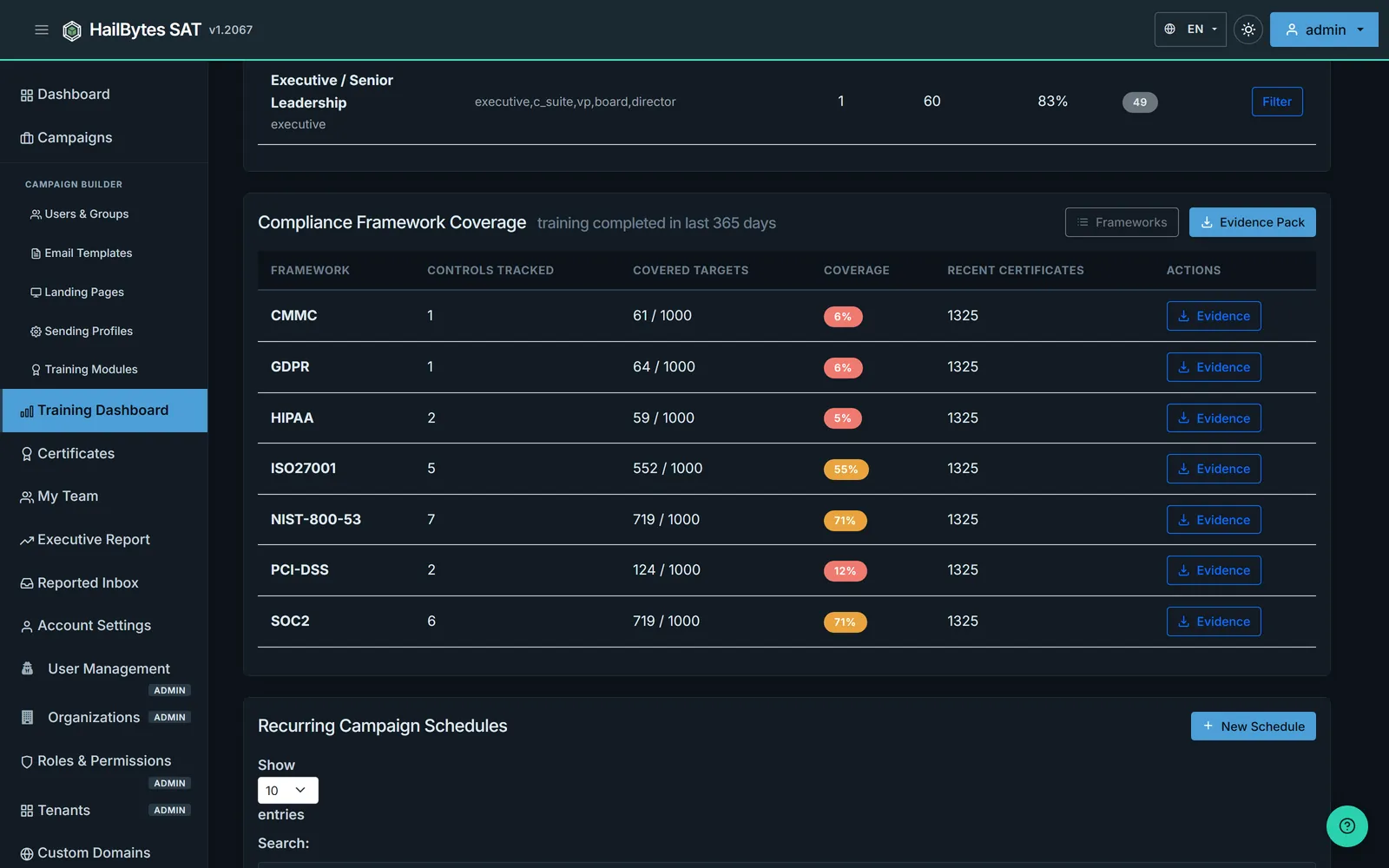Click the Campaigns briefcase icon

click(27, 139)
